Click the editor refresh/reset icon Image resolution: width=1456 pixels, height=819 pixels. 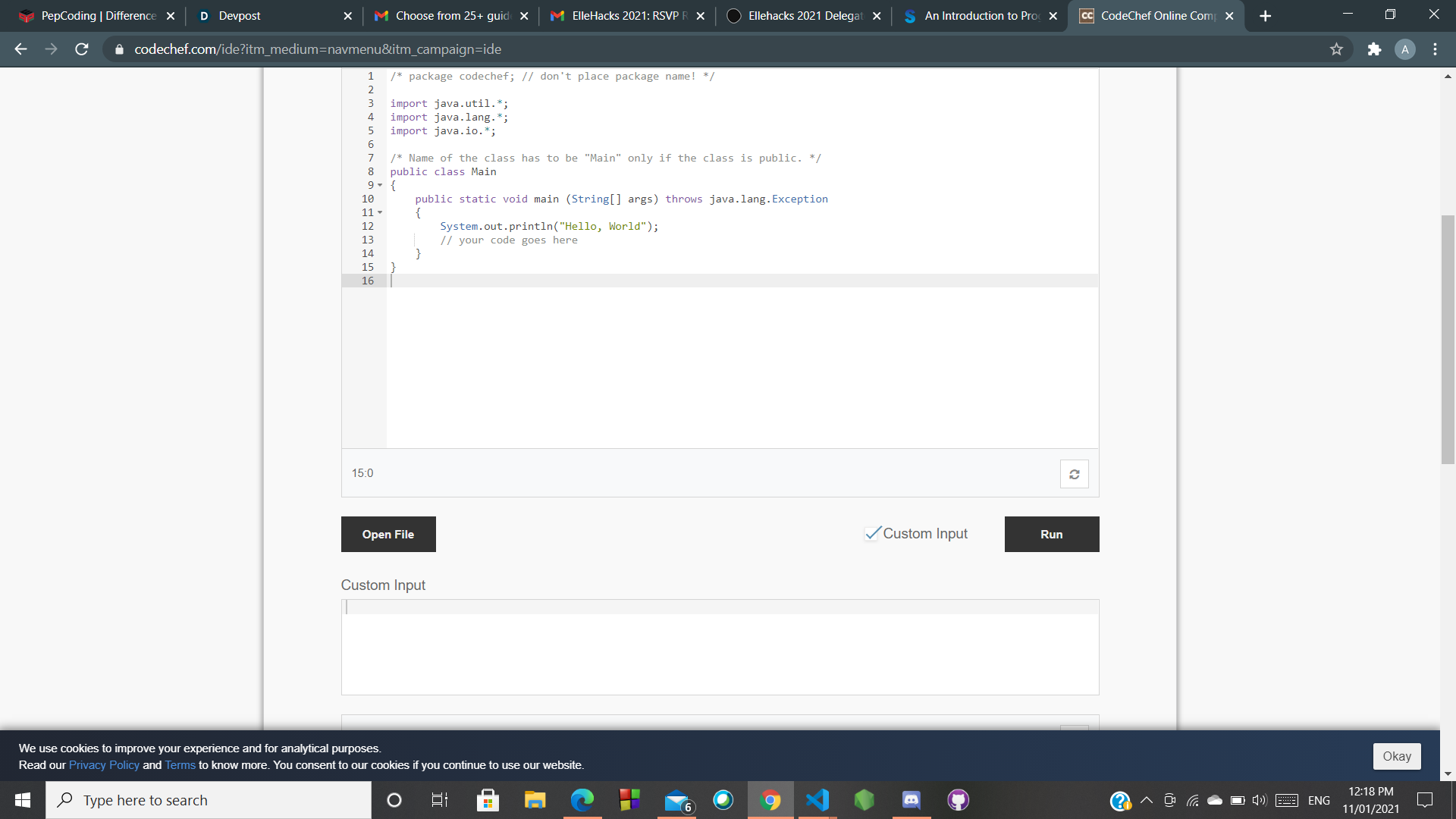point(1074,474)
